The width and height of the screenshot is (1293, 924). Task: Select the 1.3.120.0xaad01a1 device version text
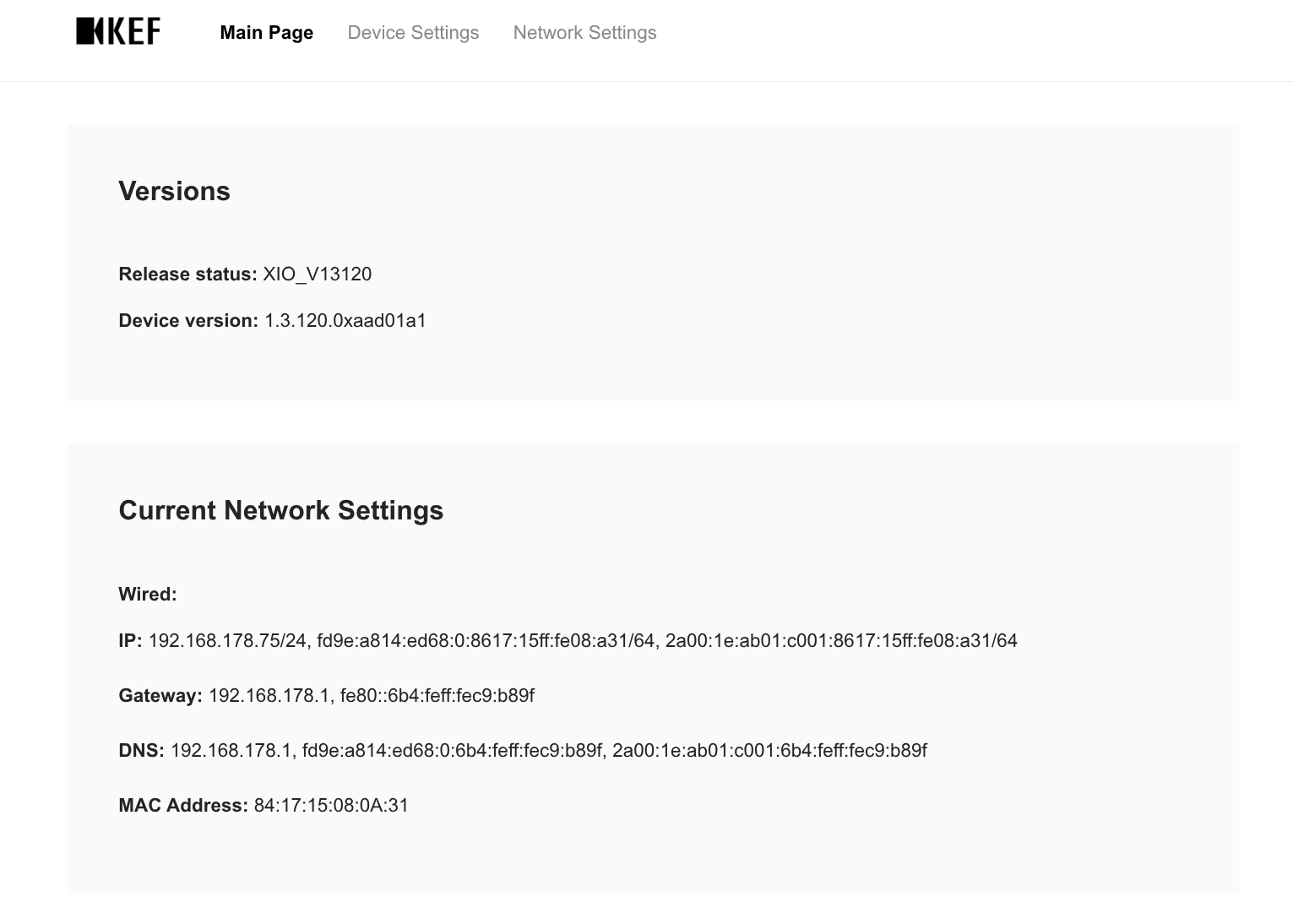345,321
